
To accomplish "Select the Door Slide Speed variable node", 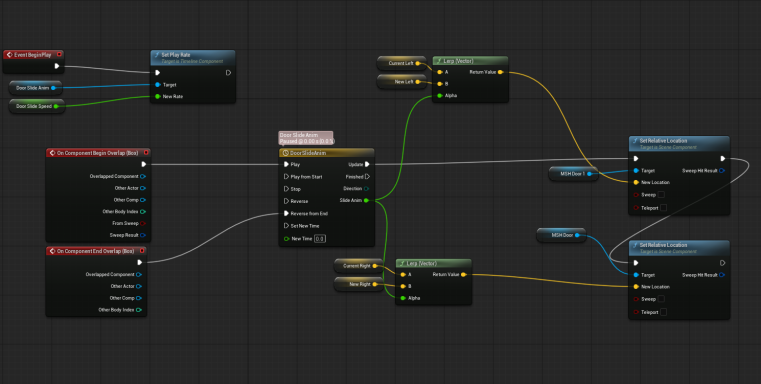I will [x=36, y=106].
